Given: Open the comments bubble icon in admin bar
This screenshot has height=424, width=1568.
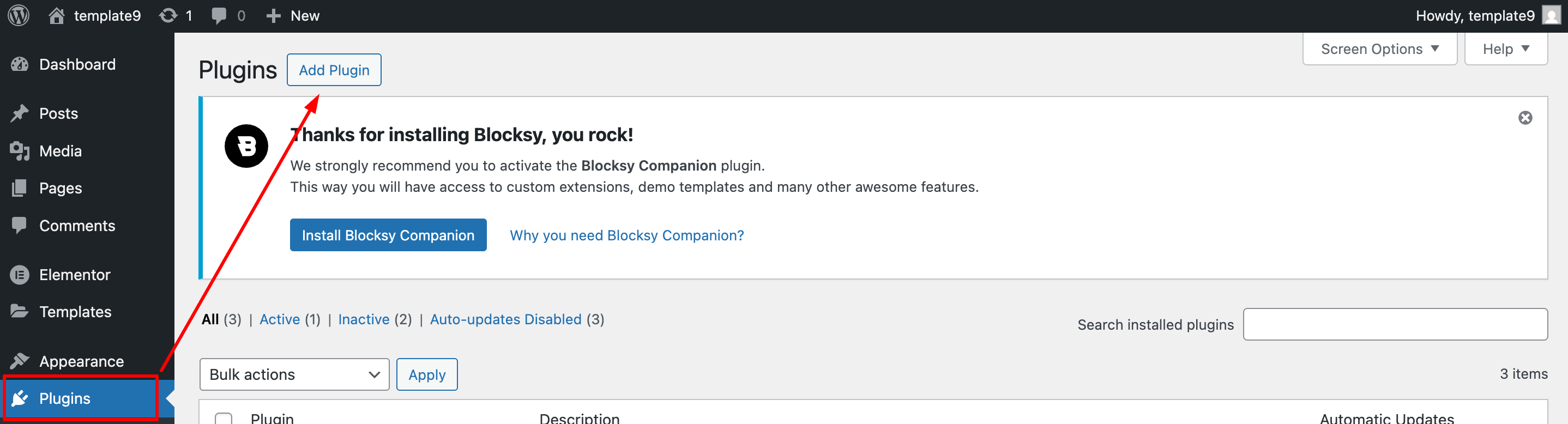Looking at the screenshot, I should pyautogui.click(x=219, y=16).
